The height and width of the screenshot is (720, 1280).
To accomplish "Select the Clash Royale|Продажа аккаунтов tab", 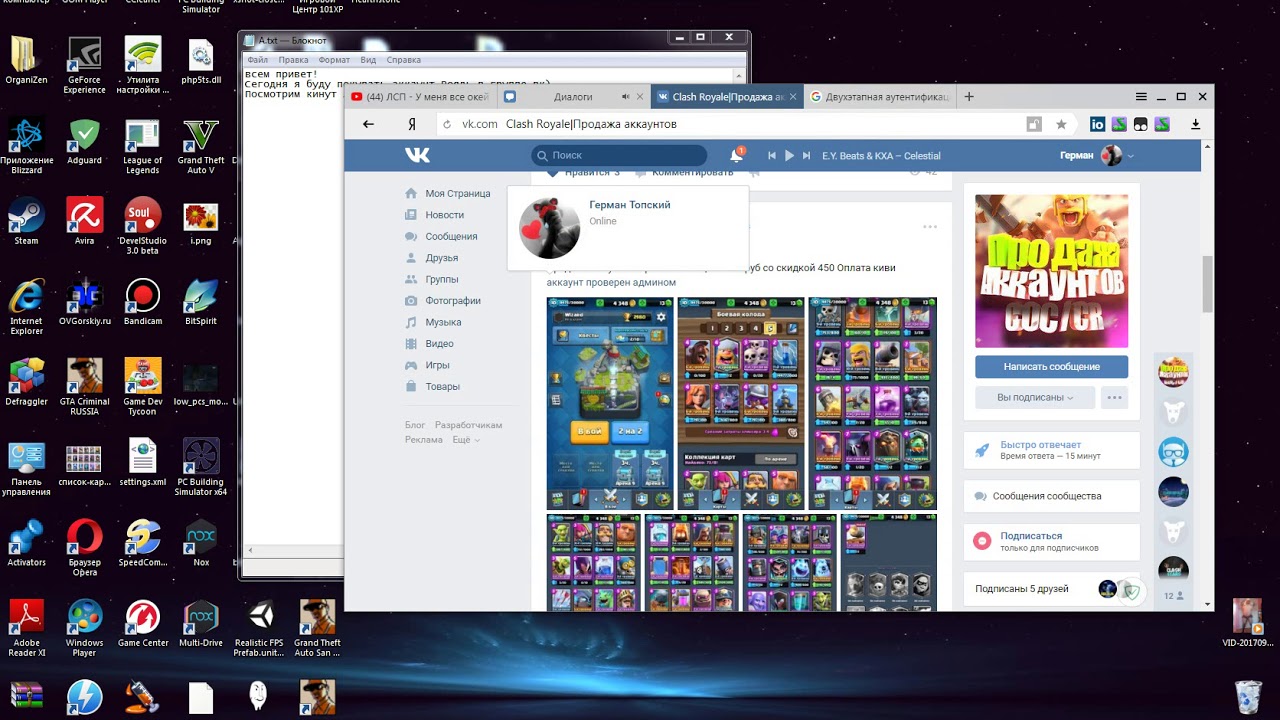I will point(727,97).
